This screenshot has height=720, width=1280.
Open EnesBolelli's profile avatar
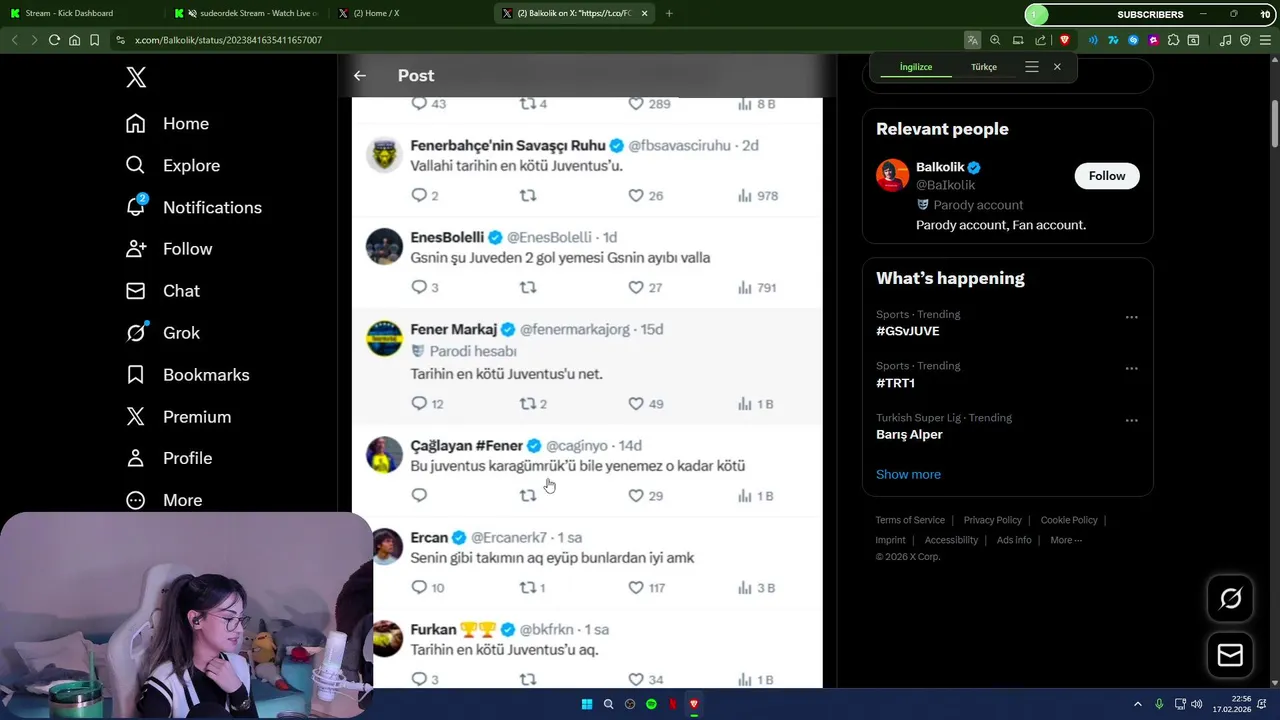(x=384, y=247)
